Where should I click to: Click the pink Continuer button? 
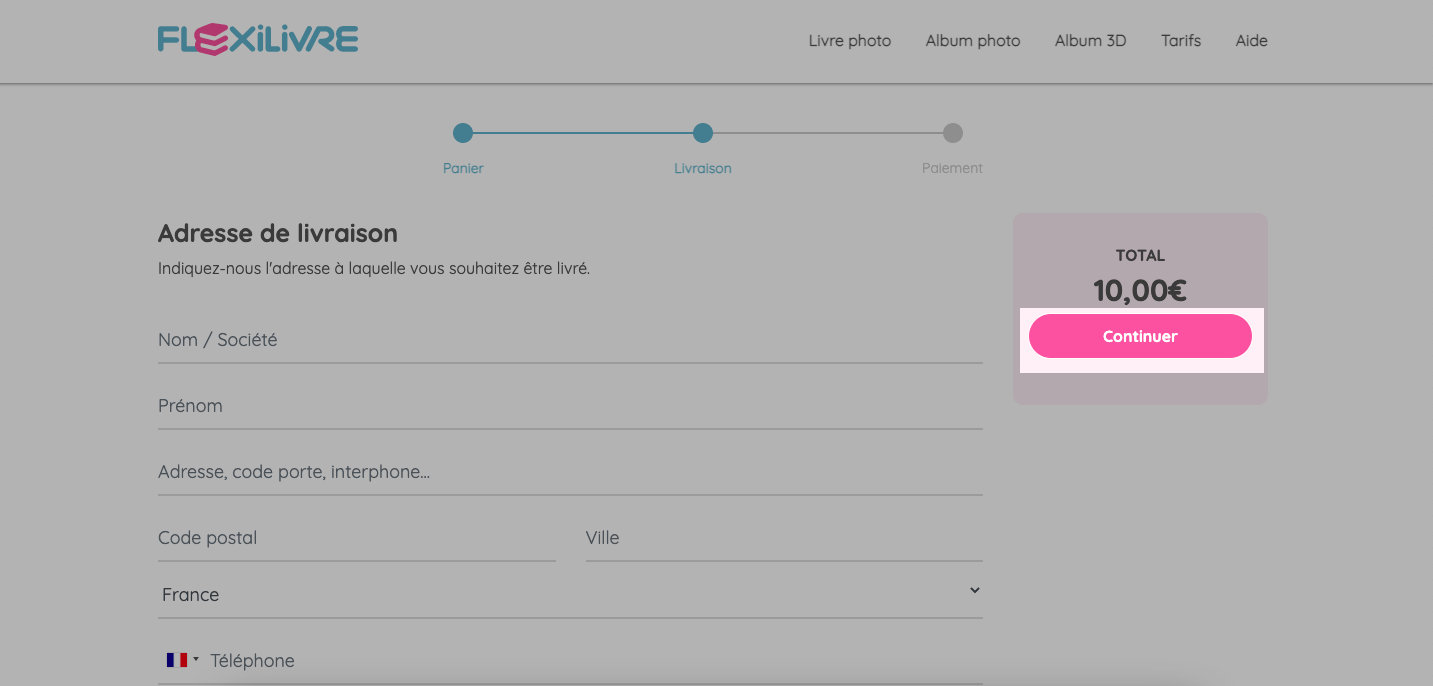[x=1140, y=336]
